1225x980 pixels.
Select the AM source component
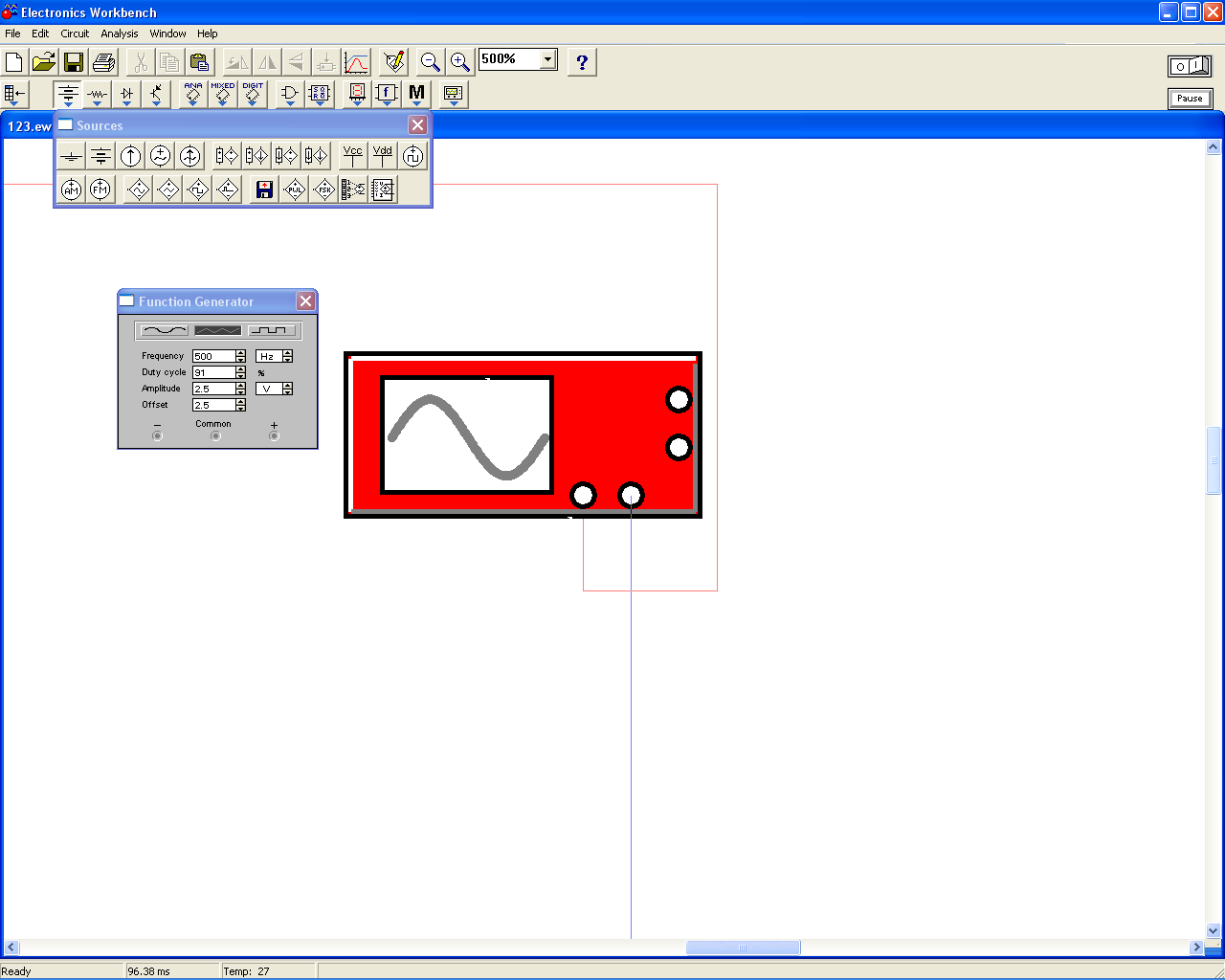(x=71, y=189)
